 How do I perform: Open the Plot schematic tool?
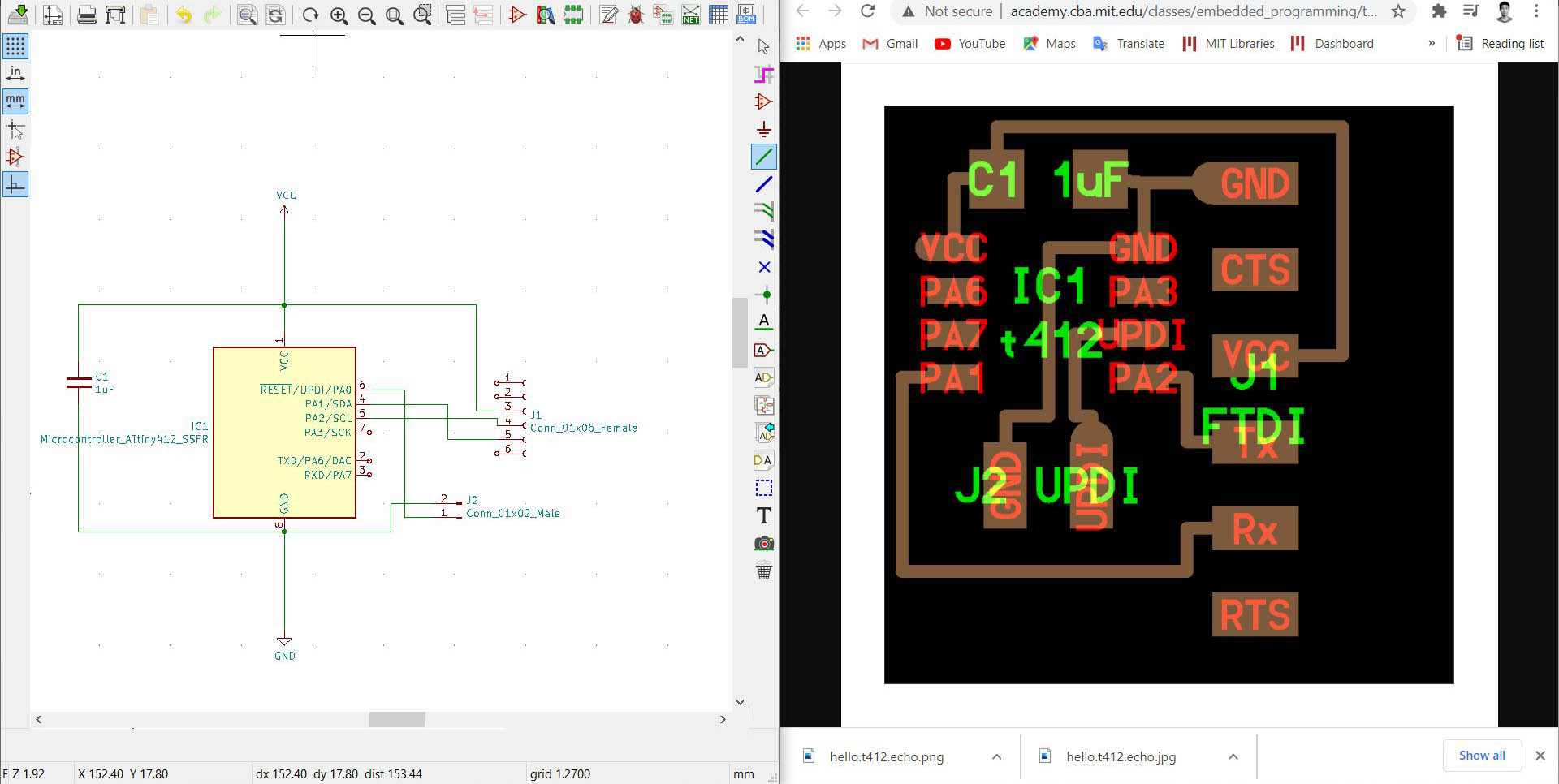115,15
